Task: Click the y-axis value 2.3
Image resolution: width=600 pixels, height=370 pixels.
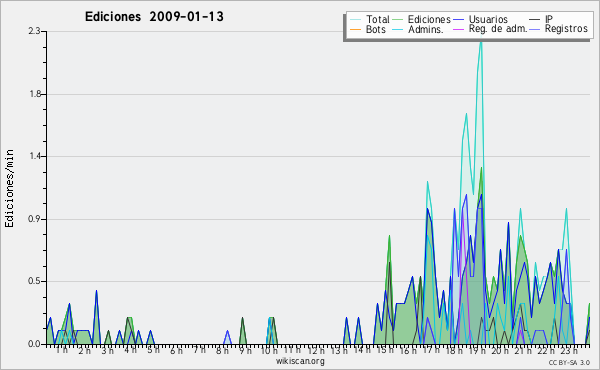Action: (35, 31)
